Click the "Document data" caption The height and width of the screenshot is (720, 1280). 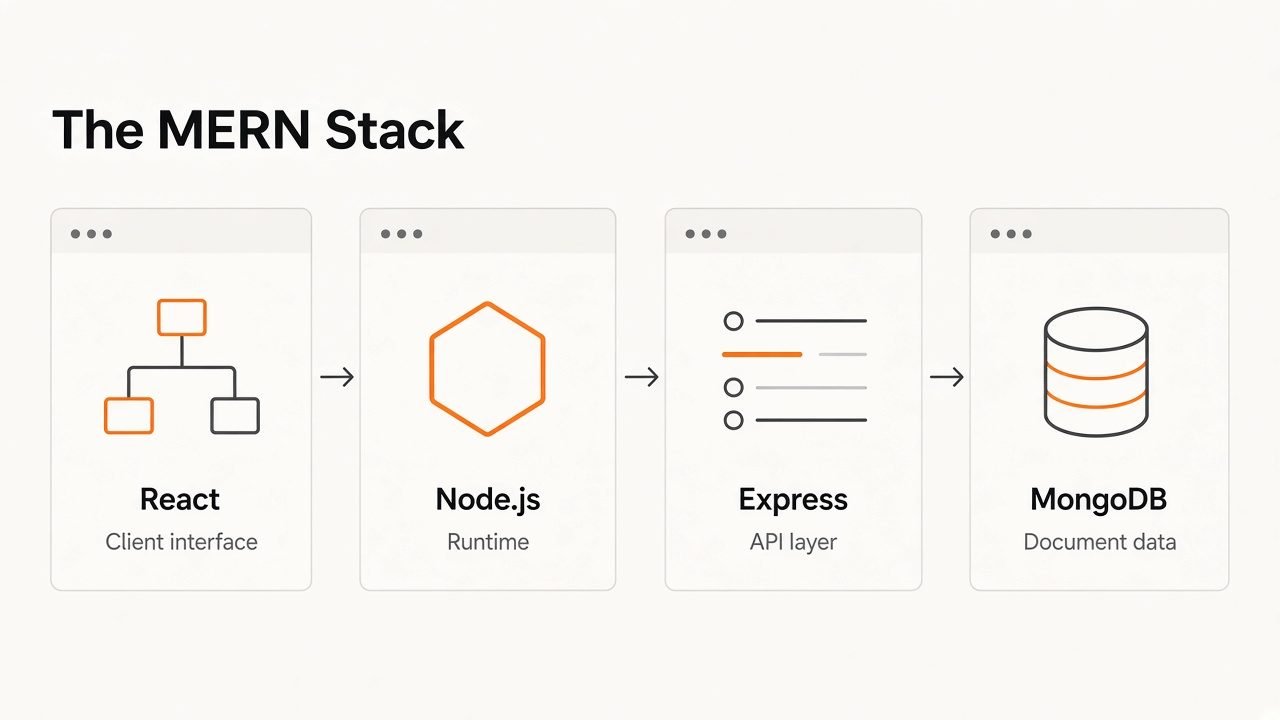click(1099, 542)
